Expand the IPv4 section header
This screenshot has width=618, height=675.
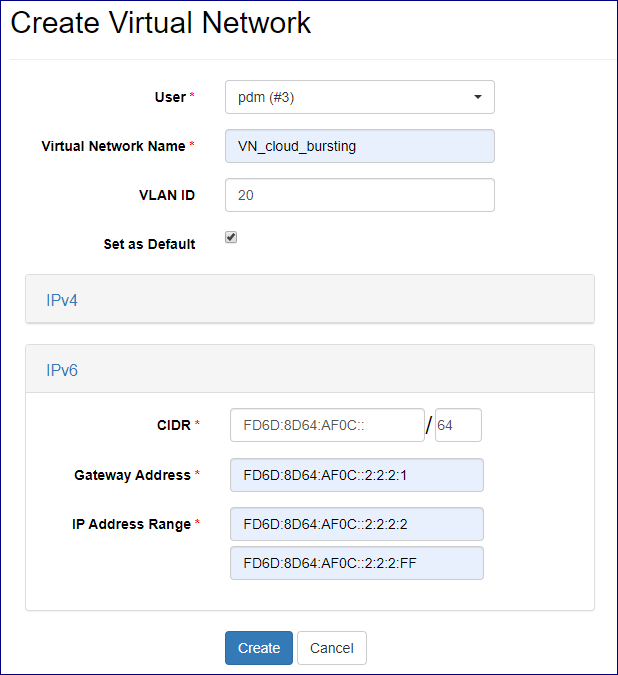coord(62,300)
